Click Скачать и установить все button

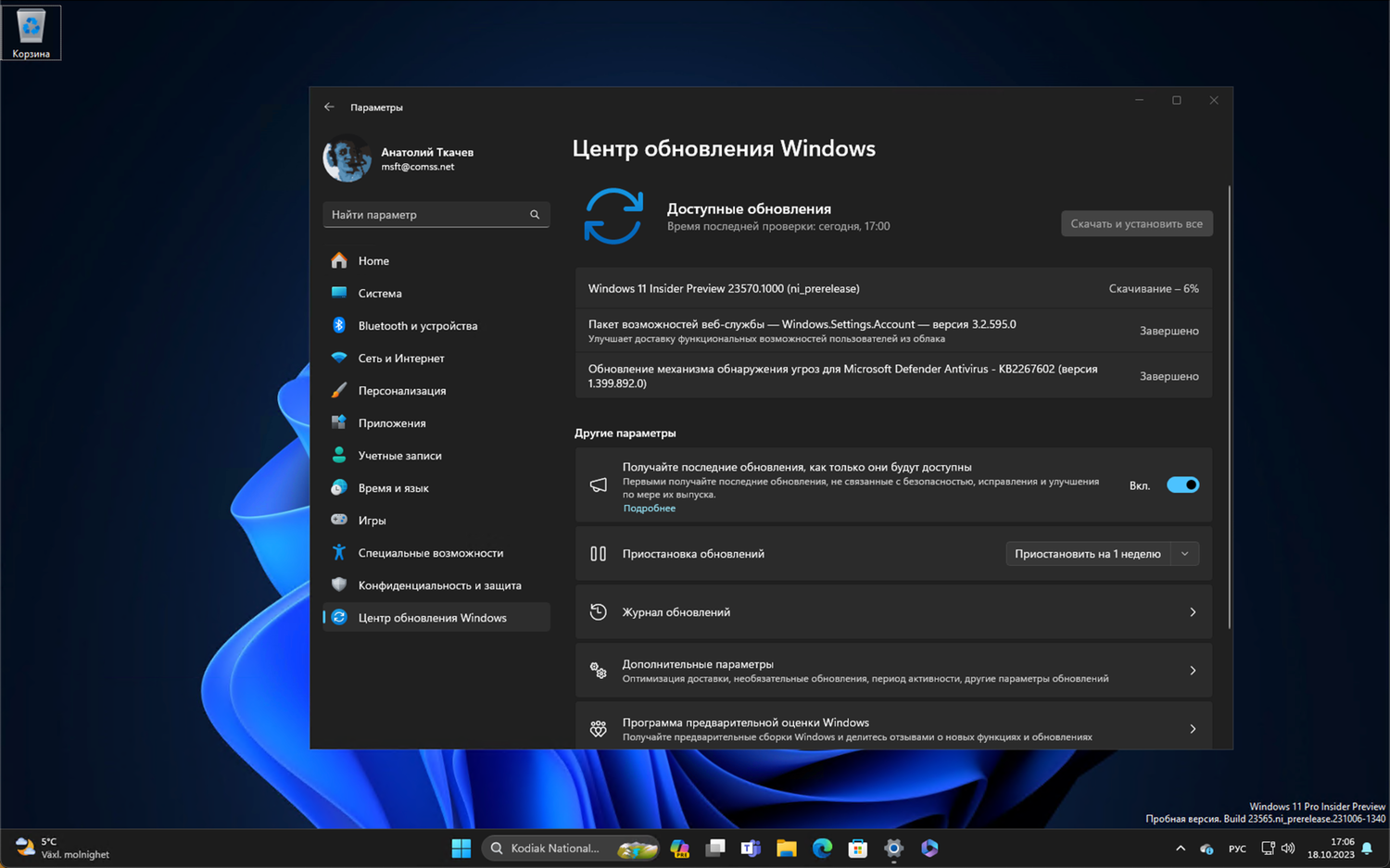1136,223
